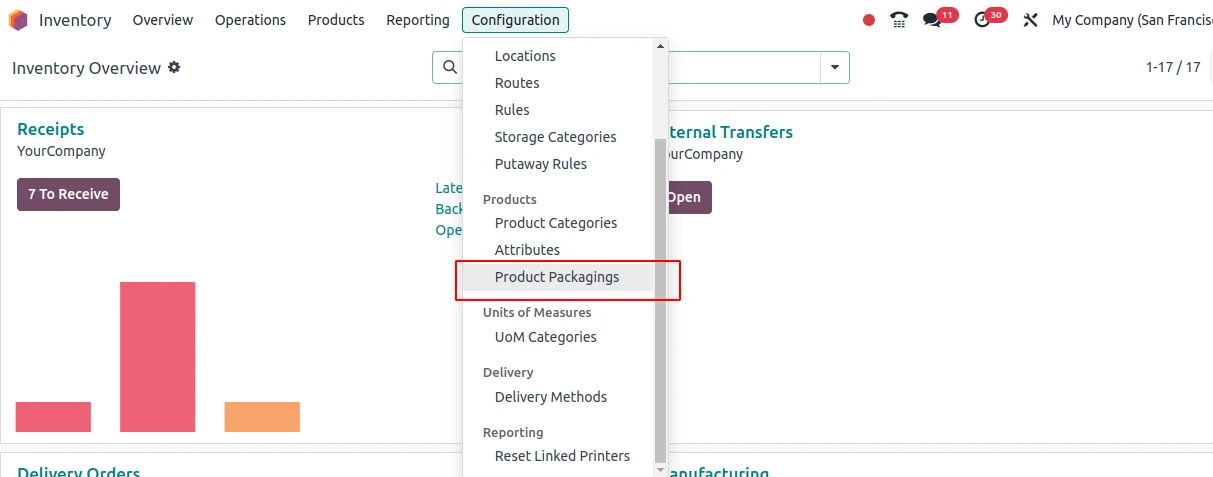Click the tallest red bar in Receipts chart
The image size is (1213, 477).
point(157,356)
